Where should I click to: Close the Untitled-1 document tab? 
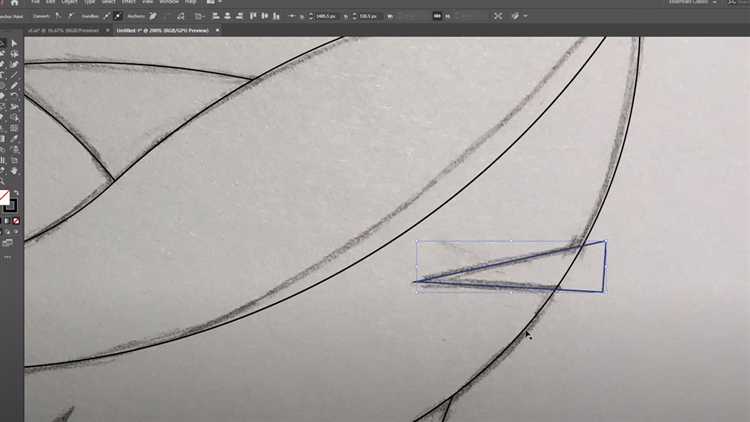(x=217, y=30)
